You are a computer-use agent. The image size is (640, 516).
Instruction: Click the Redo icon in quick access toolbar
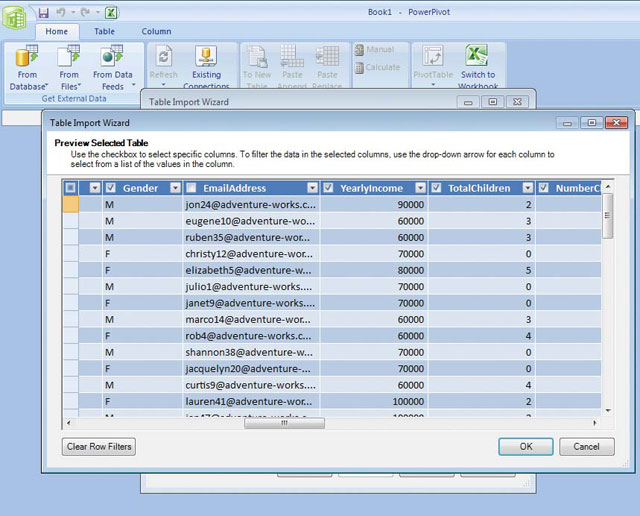tap(85, 13)
